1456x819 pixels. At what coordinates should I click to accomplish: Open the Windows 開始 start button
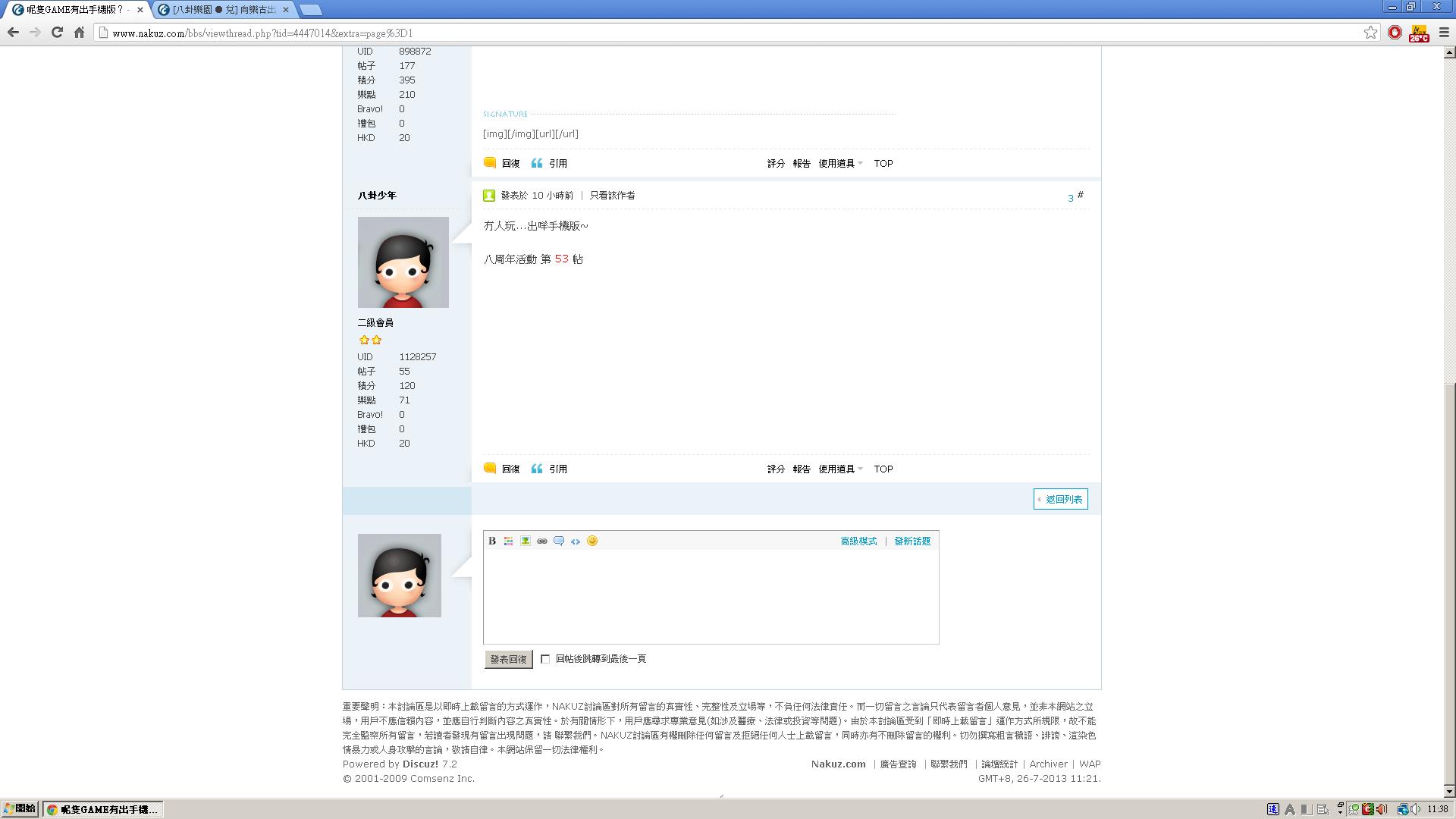[20, 808]
